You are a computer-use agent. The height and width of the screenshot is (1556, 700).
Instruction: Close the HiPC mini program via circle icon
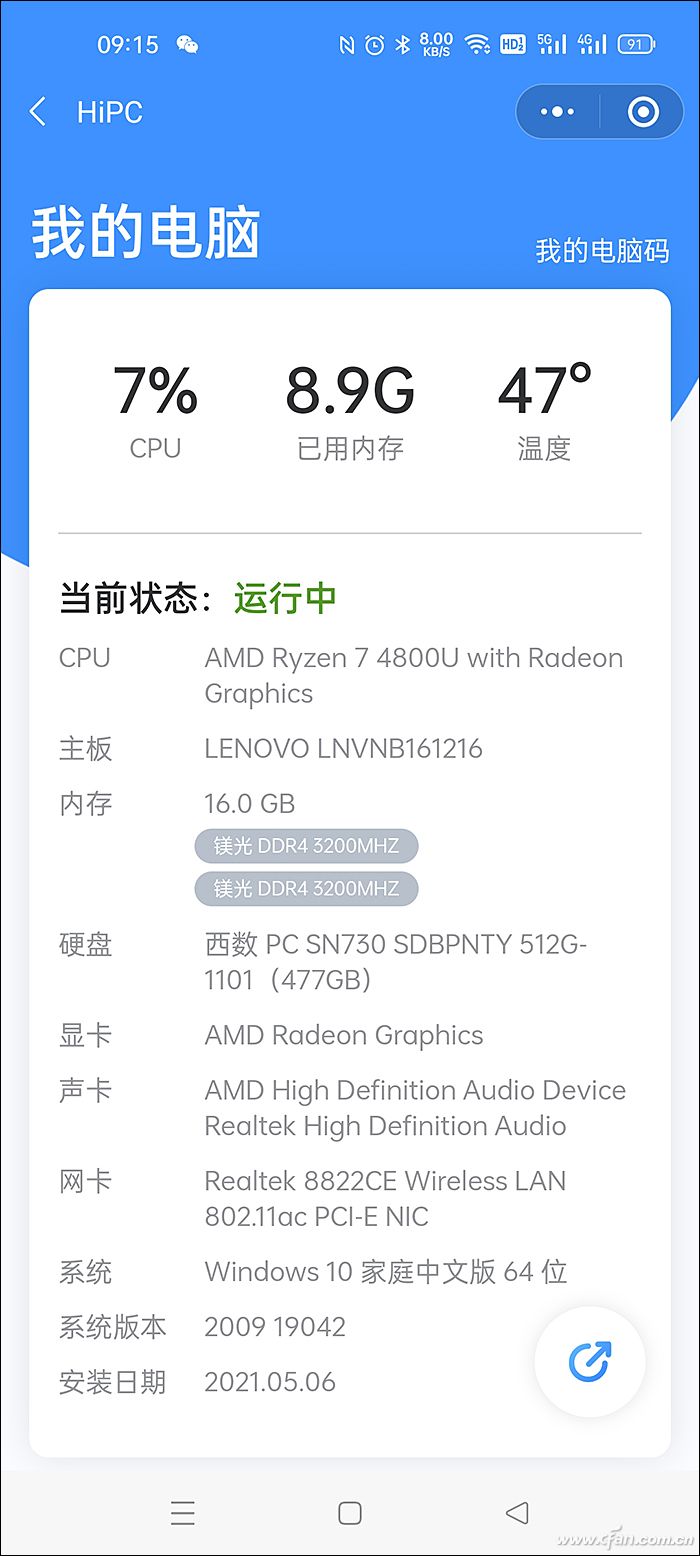tap(644, 112)
